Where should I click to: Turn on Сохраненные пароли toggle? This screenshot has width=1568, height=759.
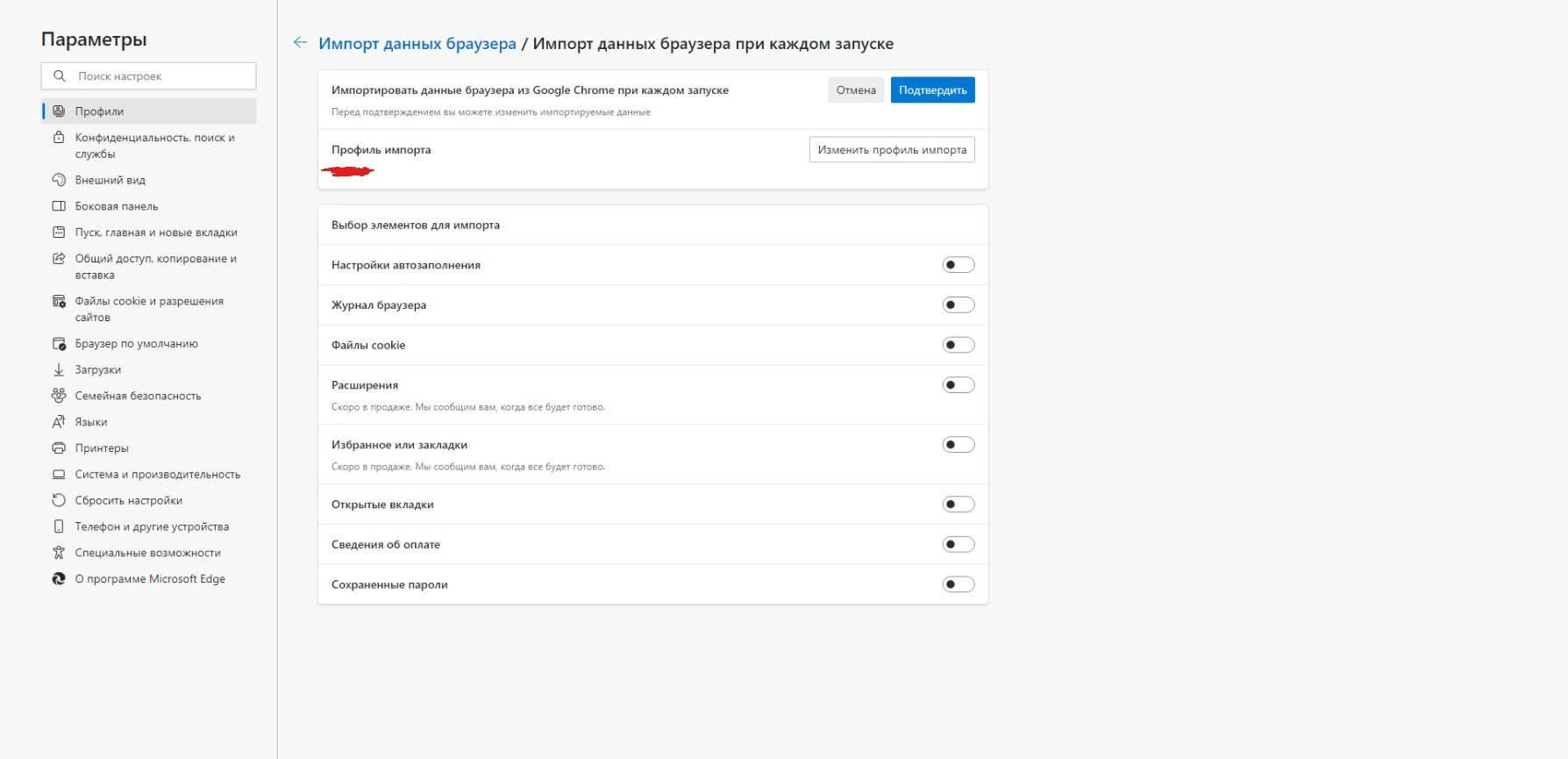pos(959,584)
